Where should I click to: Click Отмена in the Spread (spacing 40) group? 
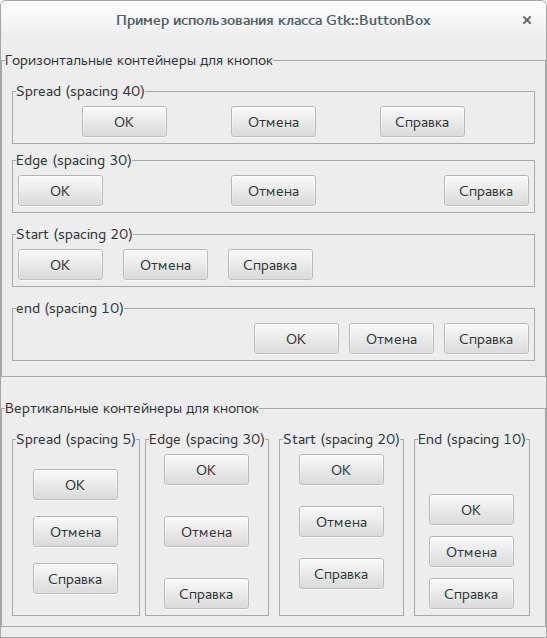273,122
